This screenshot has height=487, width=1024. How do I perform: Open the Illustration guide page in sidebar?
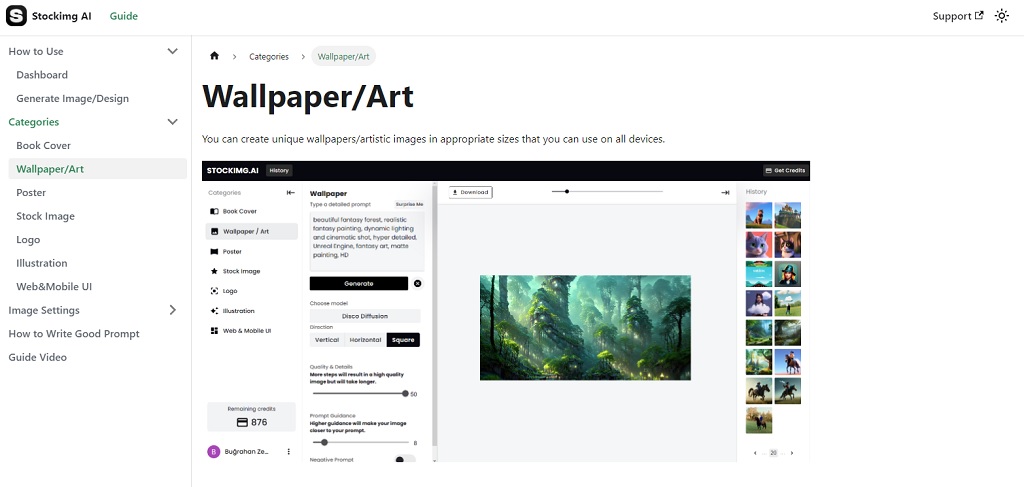(x=42, y=263)
